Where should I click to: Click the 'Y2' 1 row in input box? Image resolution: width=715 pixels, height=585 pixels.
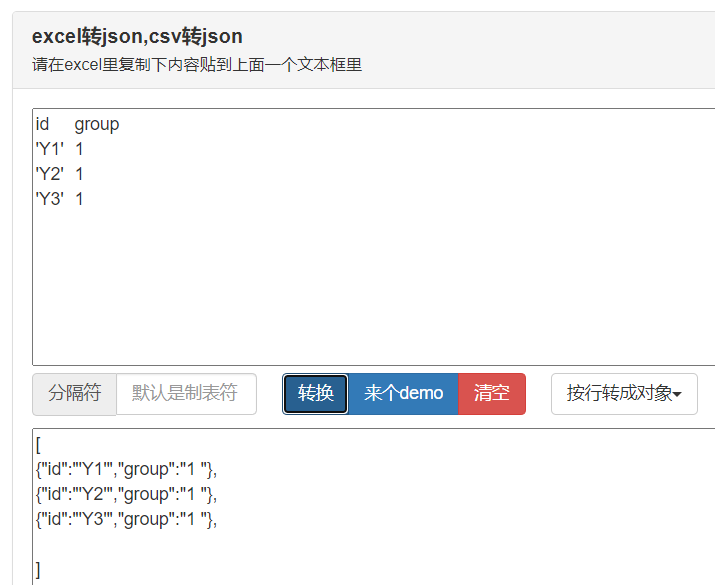tap(59, 174)
